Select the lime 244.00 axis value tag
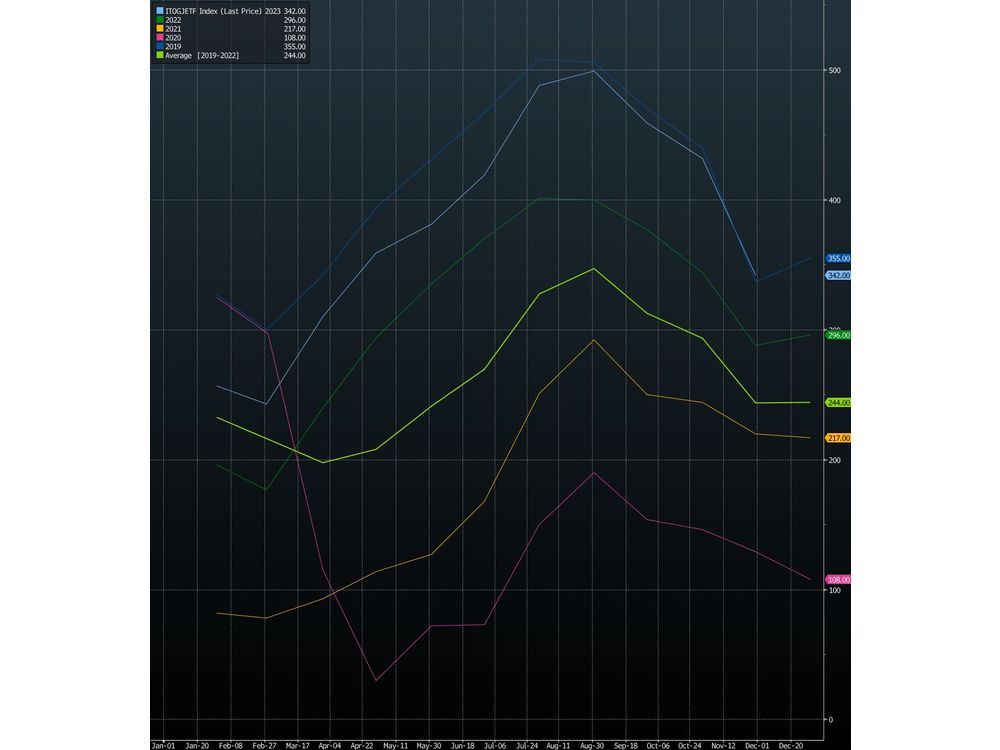This screenshot has width=1000, height=750. click(837, 403)
